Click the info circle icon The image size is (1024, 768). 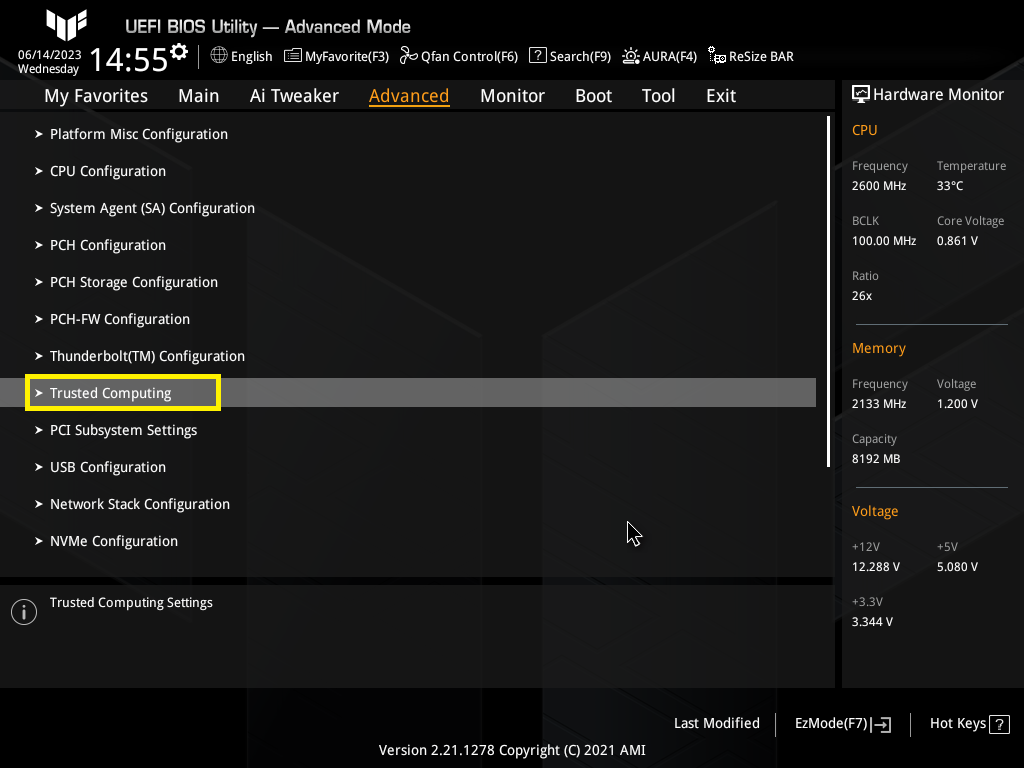click(24, 612)
